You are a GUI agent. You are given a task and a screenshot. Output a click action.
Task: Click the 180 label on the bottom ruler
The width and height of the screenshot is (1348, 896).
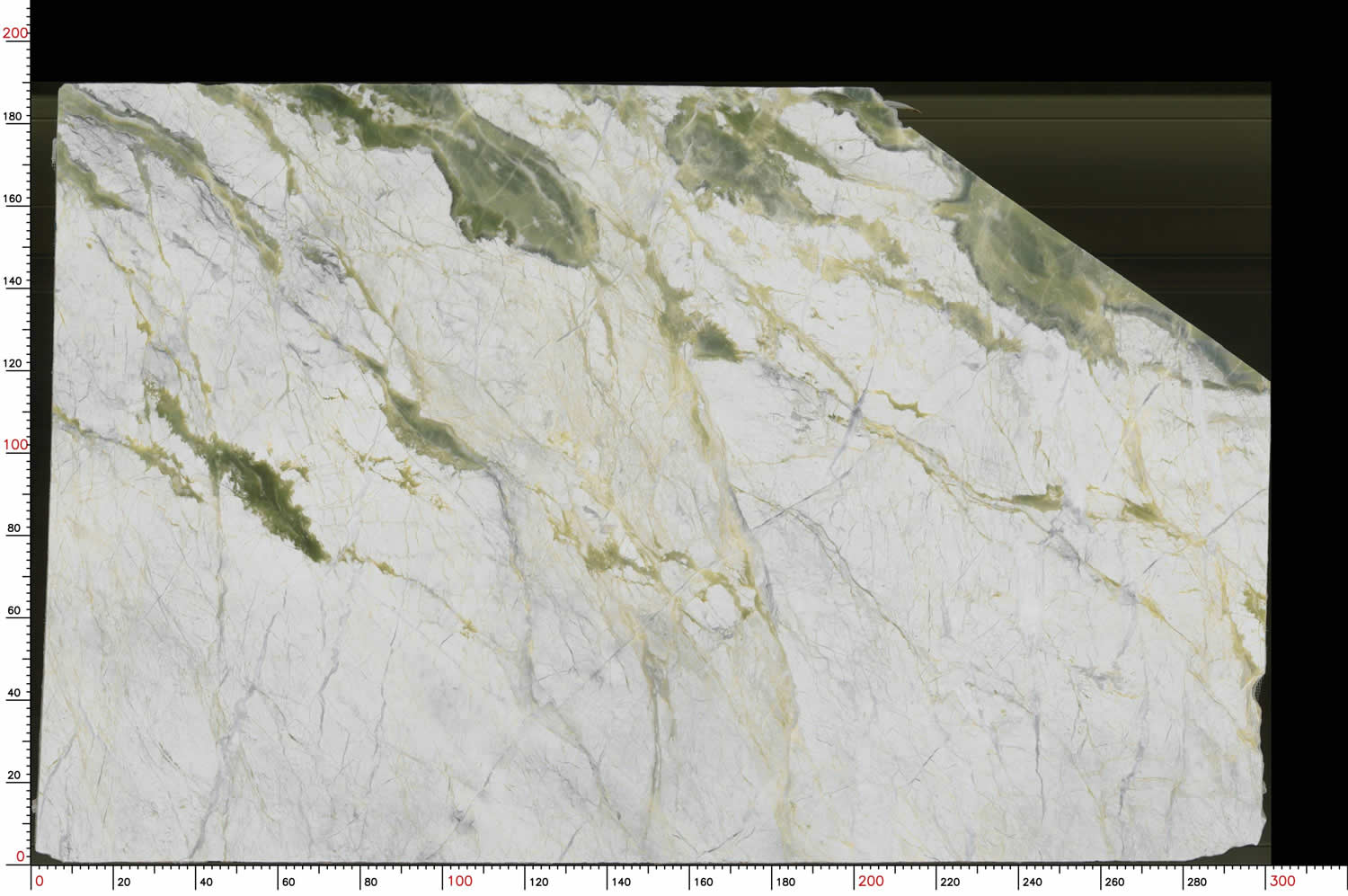785,883
